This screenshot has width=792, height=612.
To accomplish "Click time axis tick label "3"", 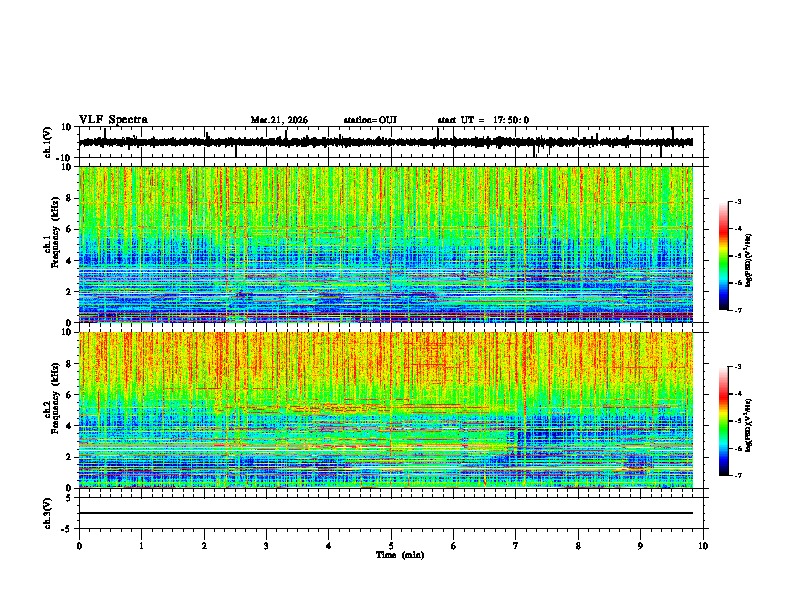I will pyautogui.click(x=266, y=546).
